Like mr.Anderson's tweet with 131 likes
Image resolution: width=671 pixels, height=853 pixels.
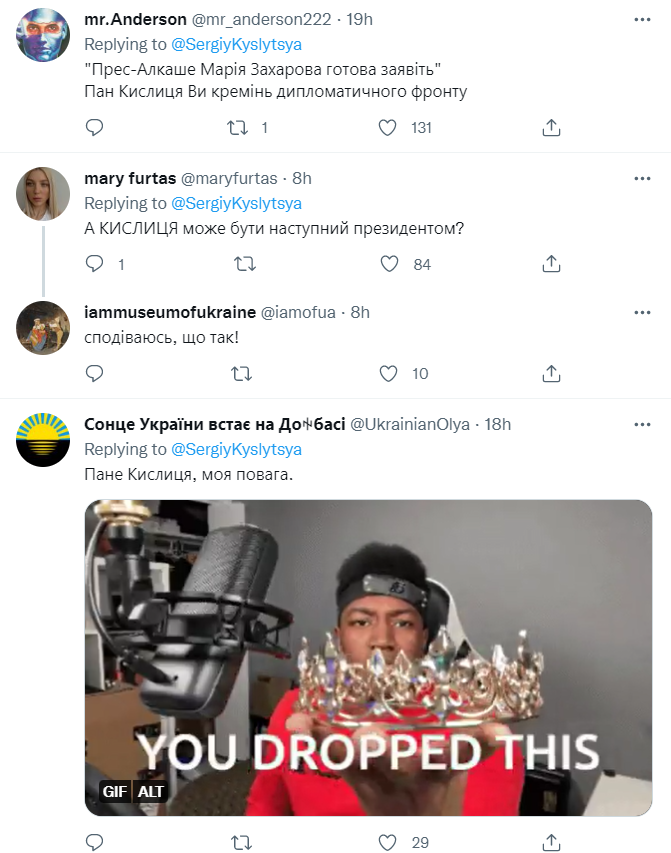[388, 128]
